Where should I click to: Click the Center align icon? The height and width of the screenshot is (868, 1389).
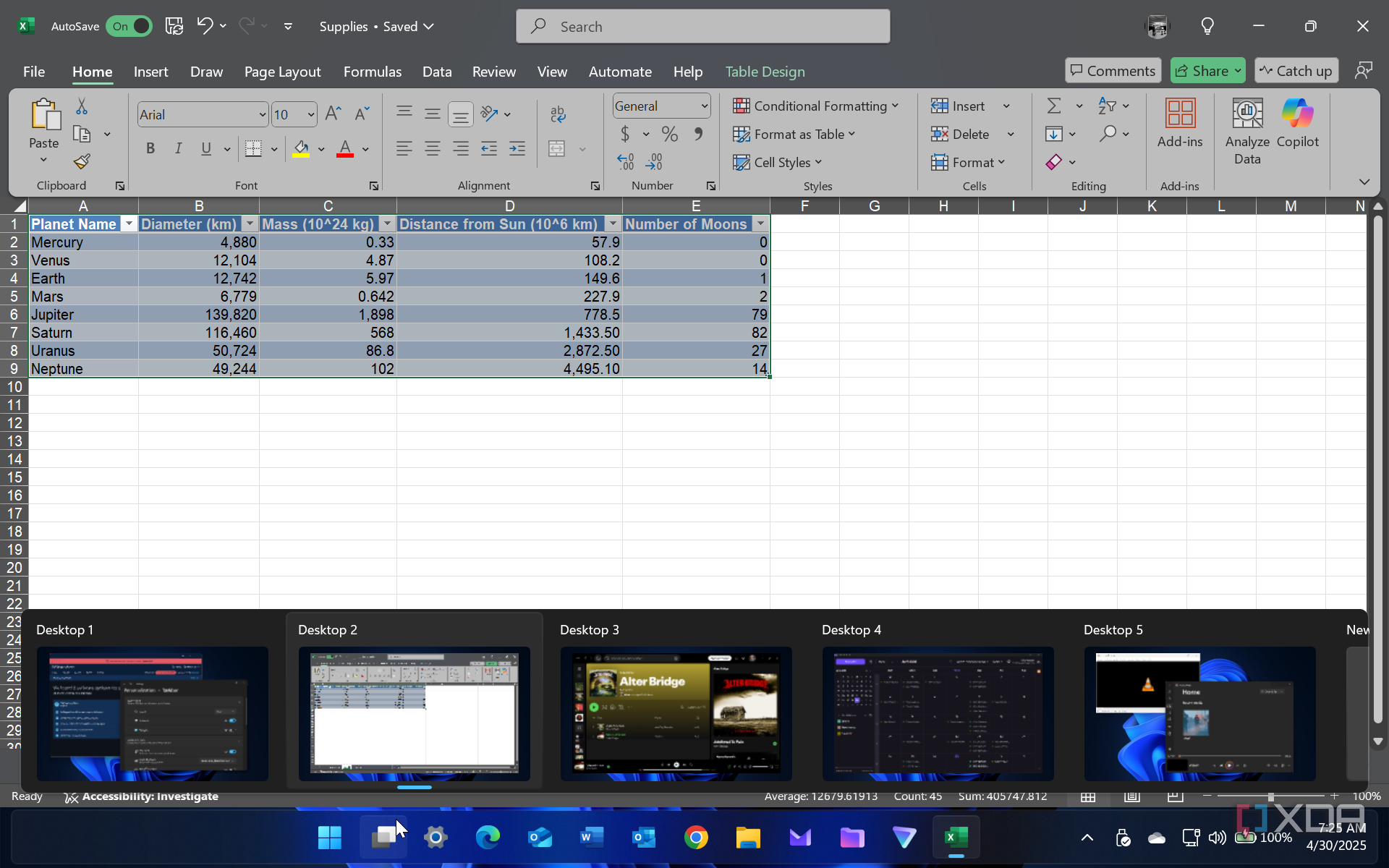pos(433,149)
